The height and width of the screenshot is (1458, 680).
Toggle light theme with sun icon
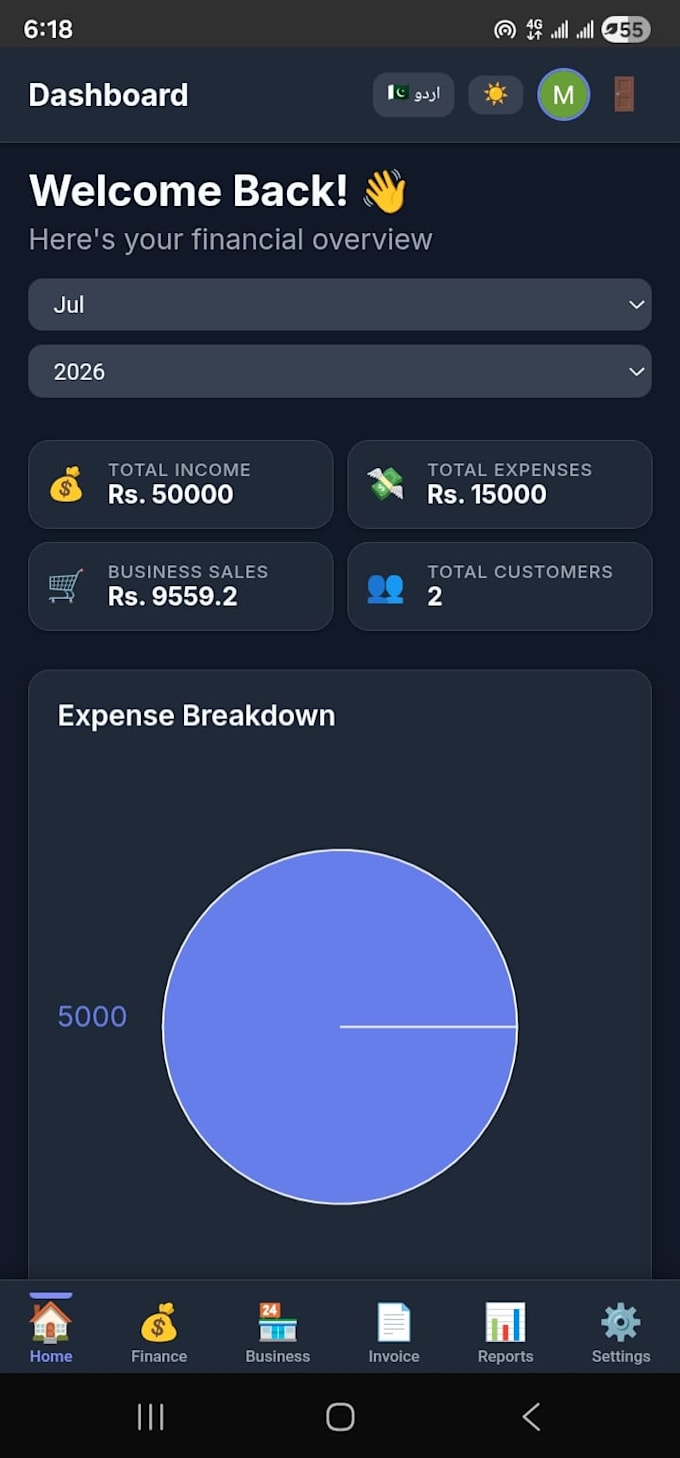(495, 94)
